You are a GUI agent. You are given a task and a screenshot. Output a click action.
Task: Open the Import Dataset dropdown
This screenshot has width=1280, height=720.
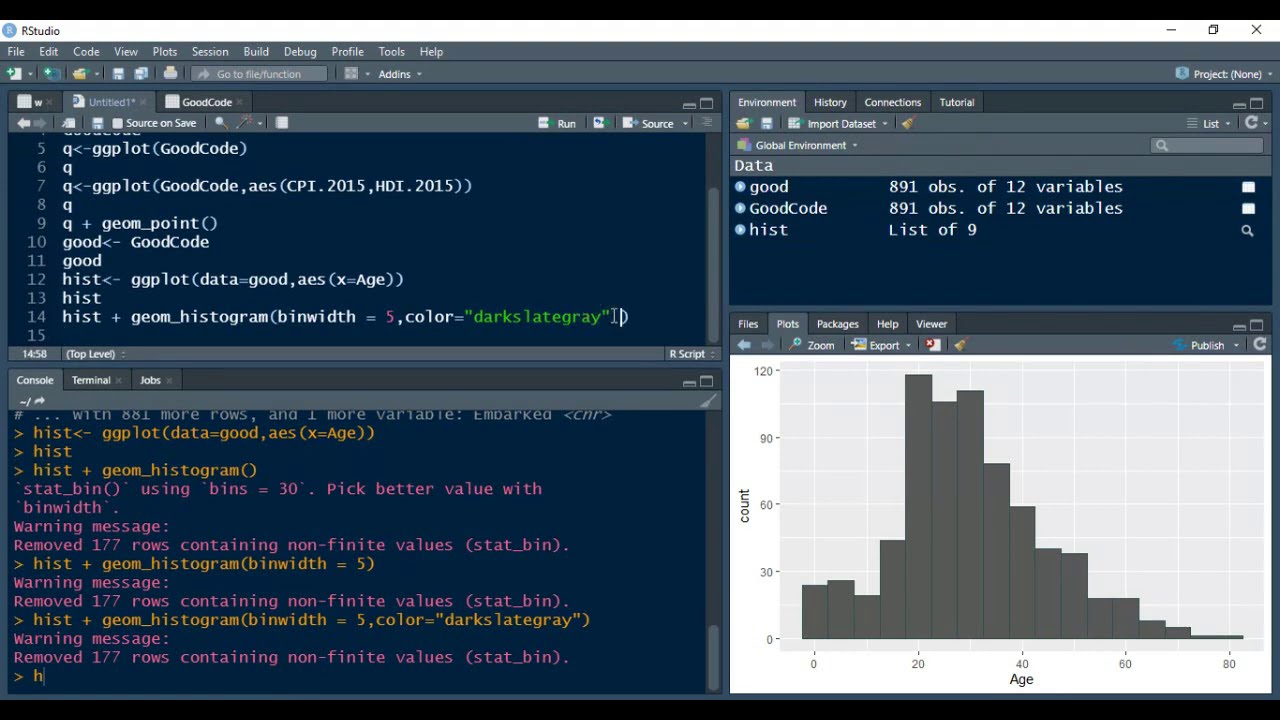coord(838,123)
